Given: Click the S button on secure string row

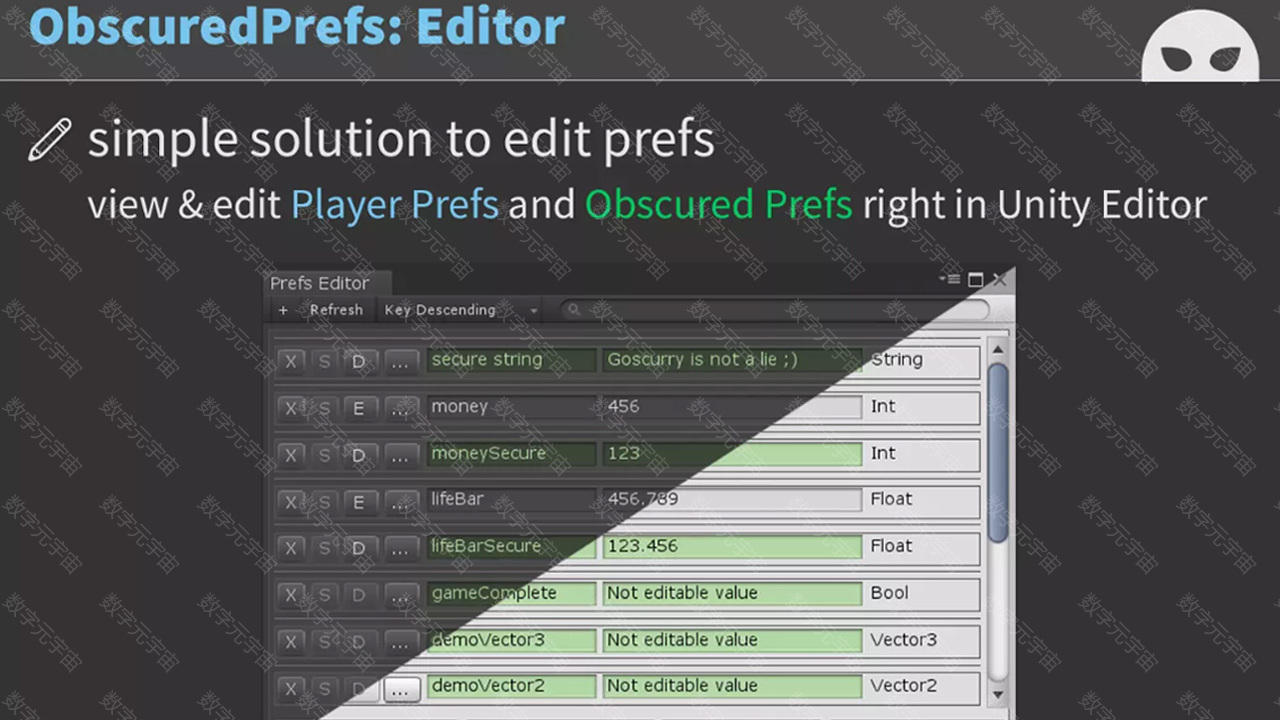Looking at the screenshot, I should click(x=324, y=362).
